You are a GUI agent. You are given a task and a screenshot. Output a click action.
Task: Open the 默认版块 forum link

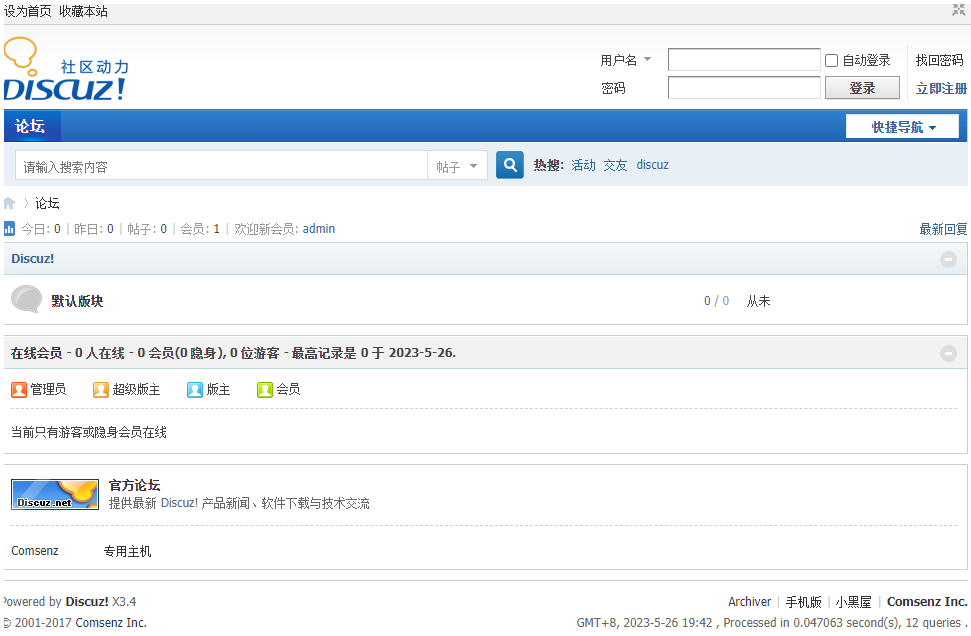[77, 301]
